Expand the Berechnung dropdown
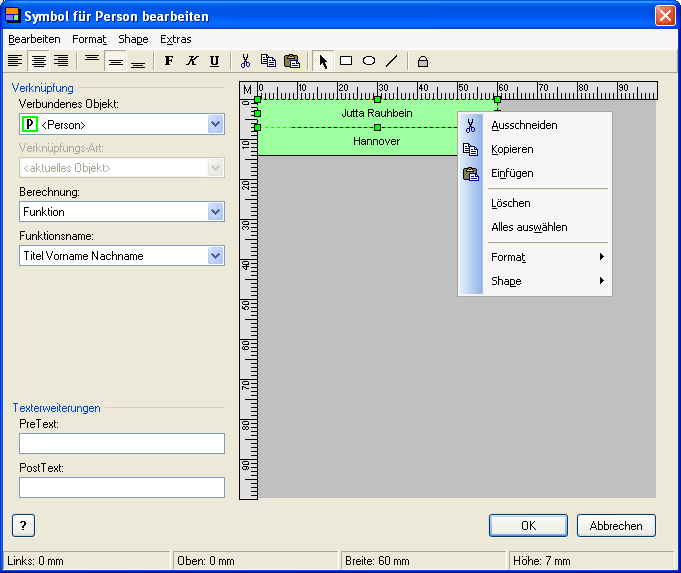The image size is (681, 573). click(215, 212)
